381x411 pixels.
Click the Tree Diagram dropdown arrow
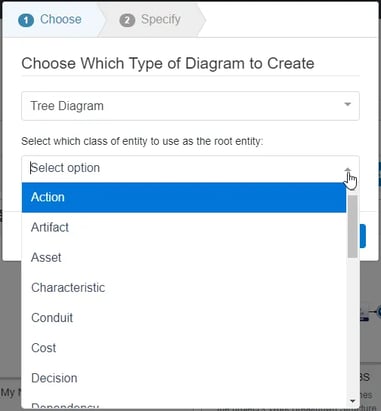pyautogui.click(x=347, y=105)
